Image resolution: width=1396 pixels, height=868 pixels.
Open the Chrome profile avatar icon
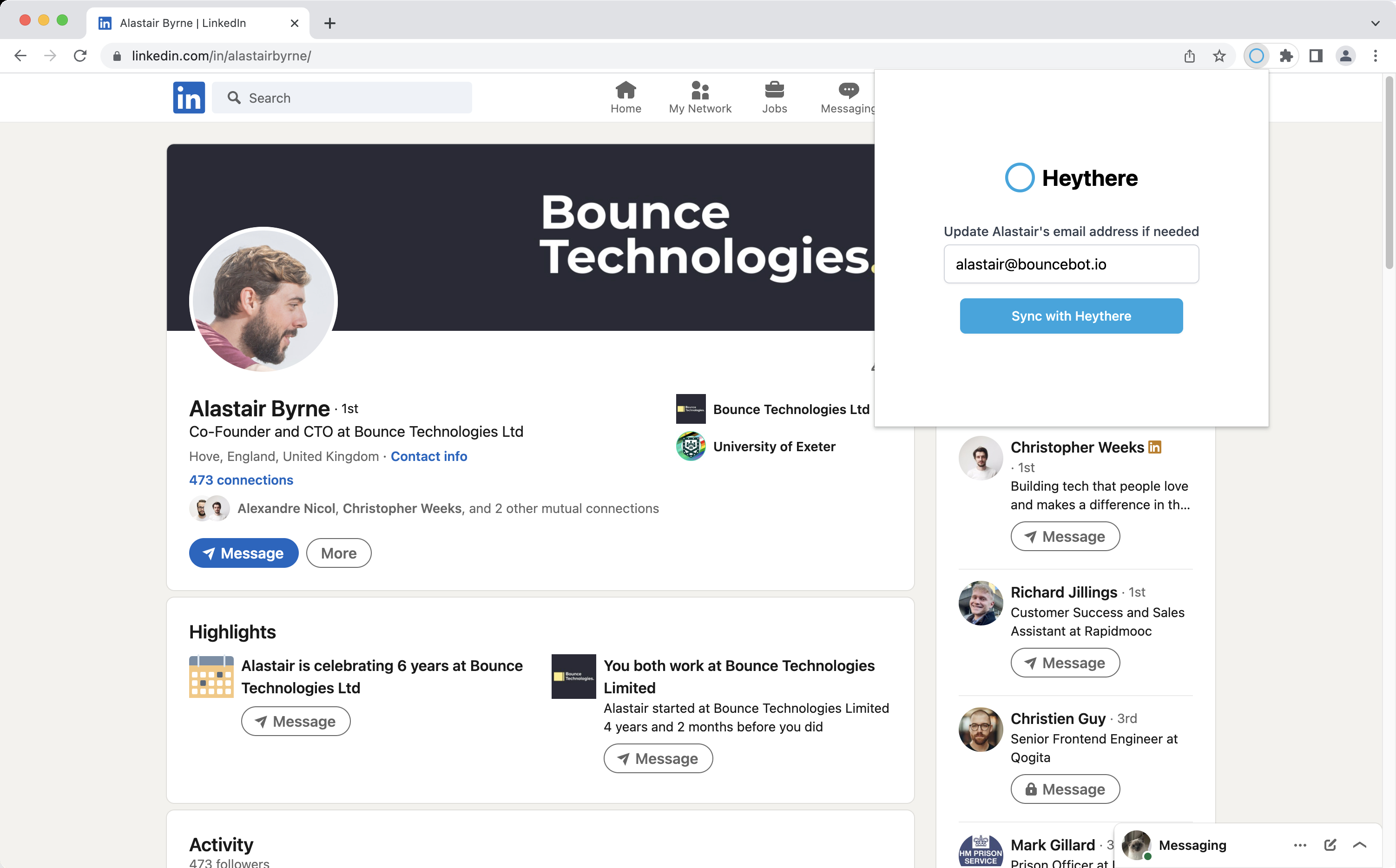tap(1345, 56)
